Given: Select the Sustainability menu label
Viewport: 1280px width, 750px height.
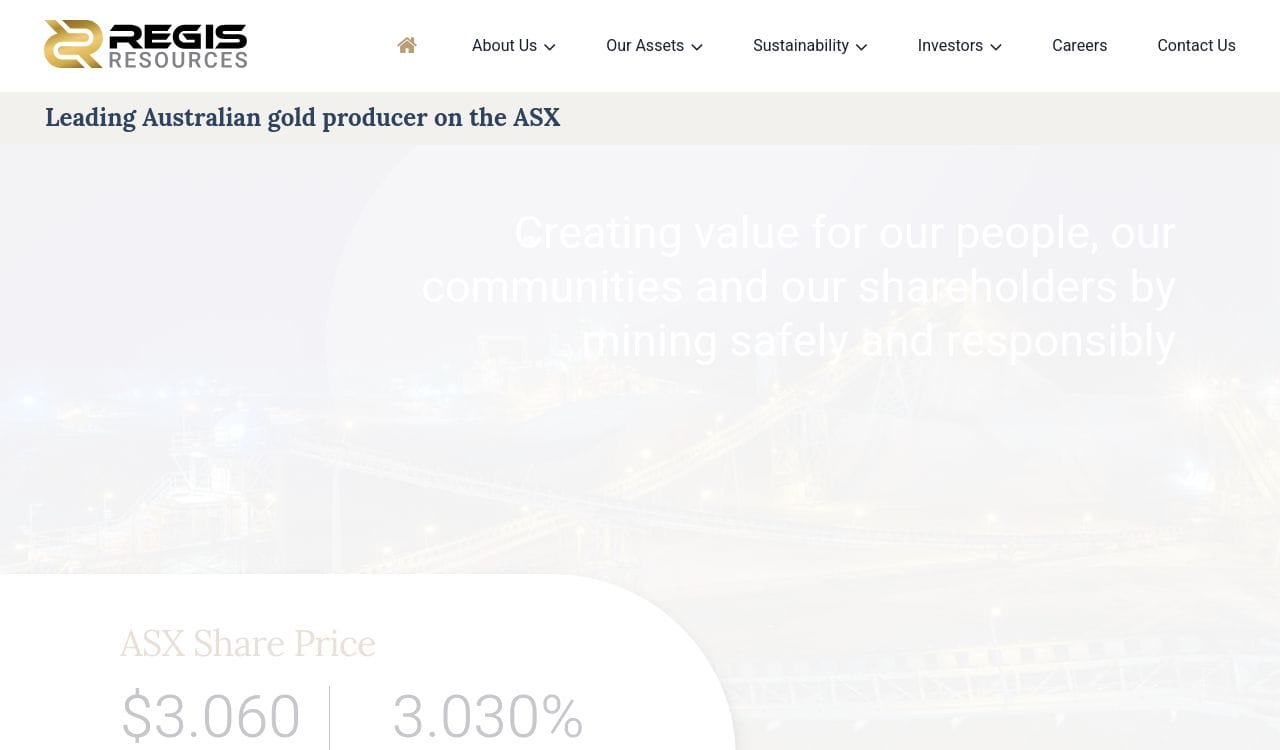Looking at the screenshot, I should coord(800,46).
